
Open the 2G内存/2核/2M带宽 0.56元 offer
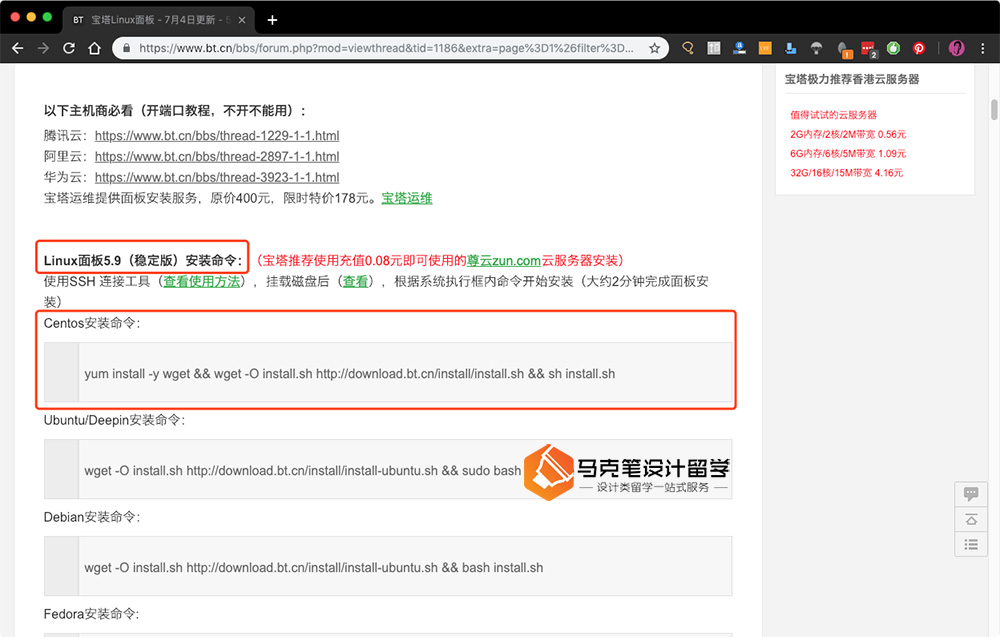848,134
